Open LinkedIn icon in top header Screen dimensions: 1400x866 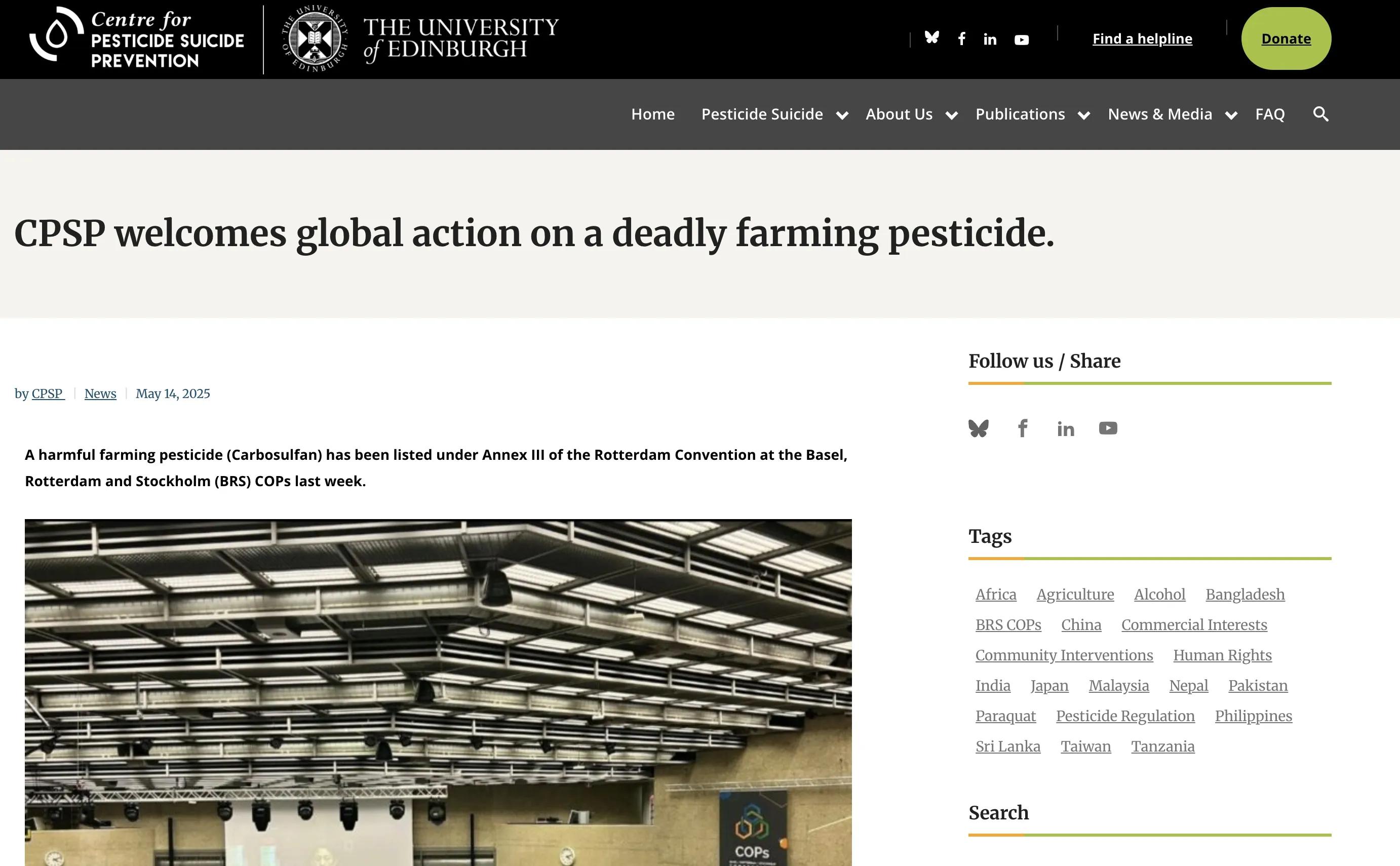990,39
